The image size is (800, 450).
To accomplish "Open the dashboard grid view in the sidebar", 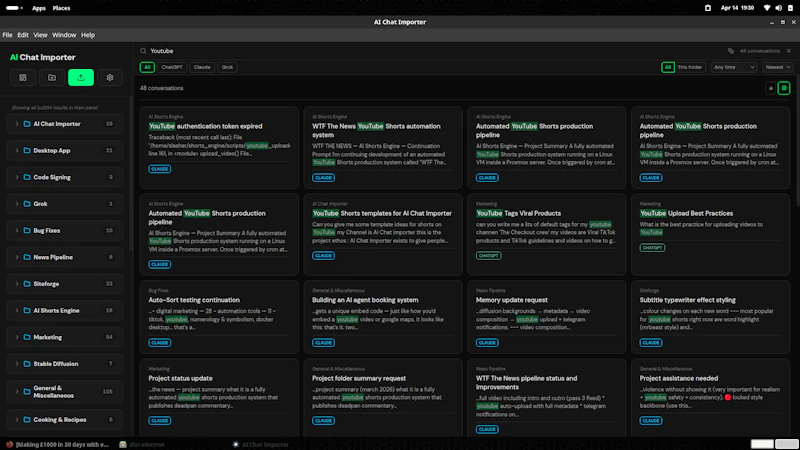I will click(x=23, y=78).
